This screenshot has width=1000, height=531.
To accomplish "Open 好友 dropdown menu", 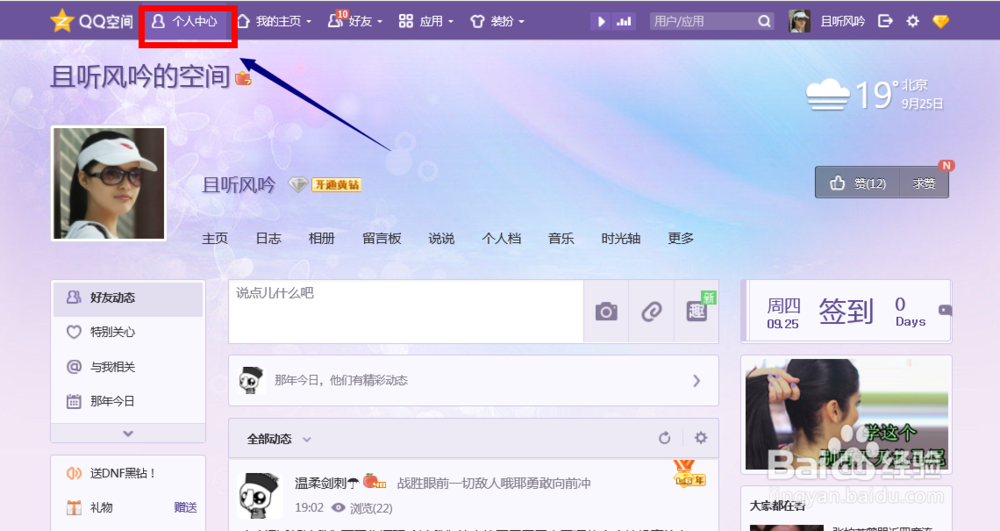I will (355, 22).
